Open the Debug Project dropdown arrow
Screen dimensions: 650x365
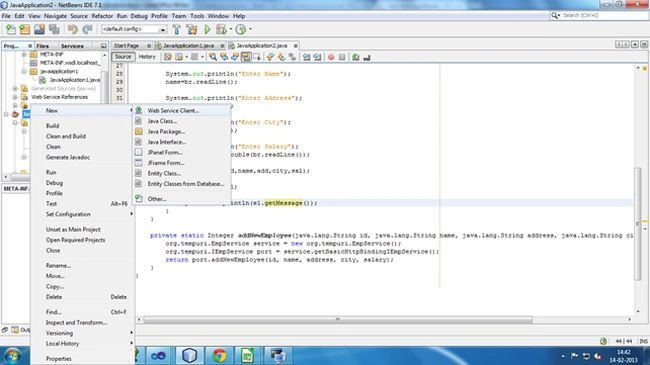tap(230, 29)
